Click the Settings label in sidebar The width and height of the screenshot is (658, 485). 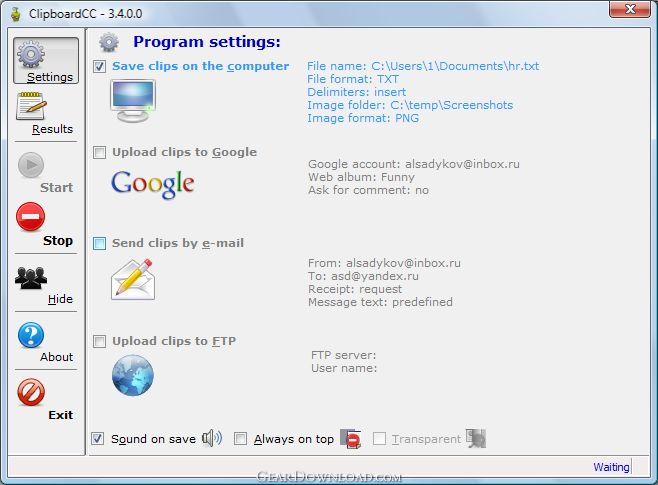(50, 77)
